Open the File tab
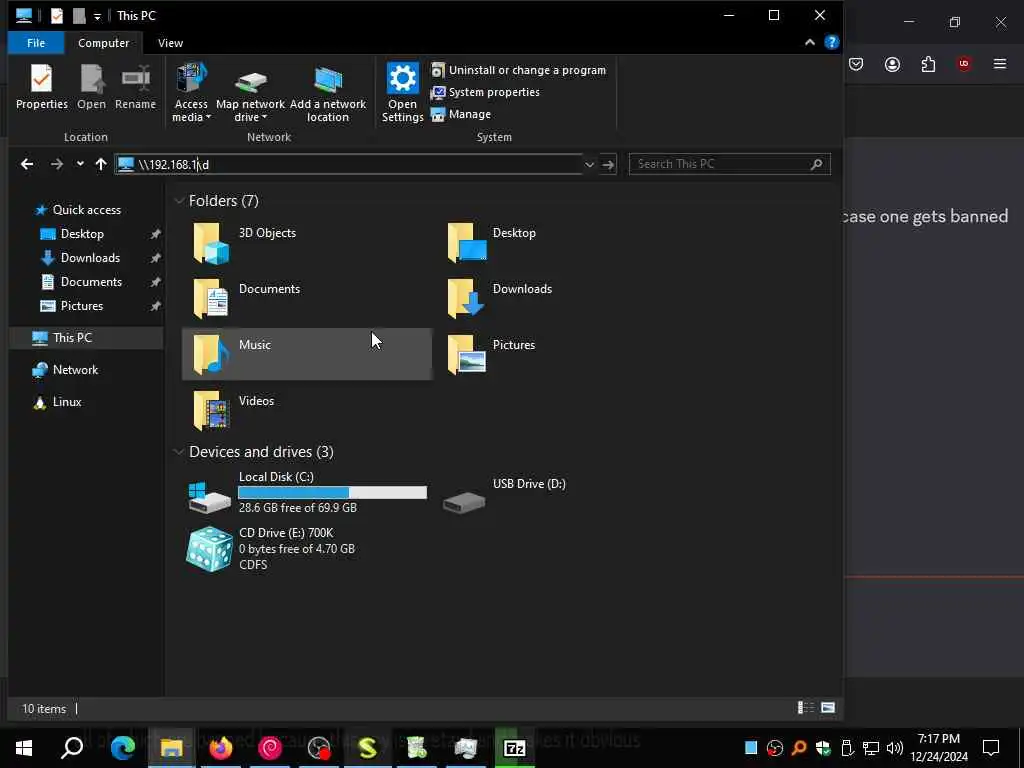The height and width of the screenshot is (768, 1024). 36,43
